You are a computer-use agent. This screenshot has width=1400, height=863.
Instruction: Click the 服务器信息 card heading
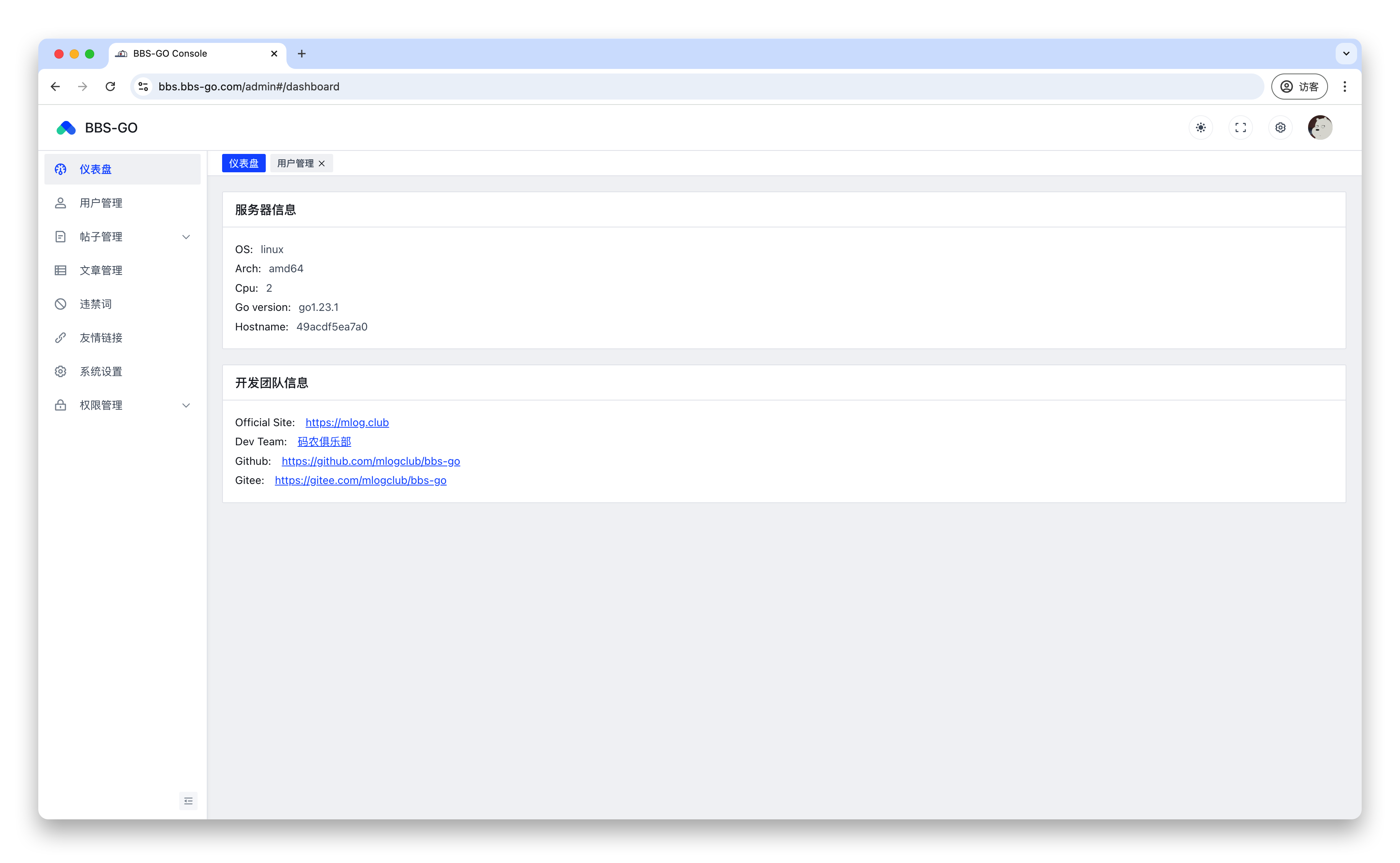click(x=265, y=209)
